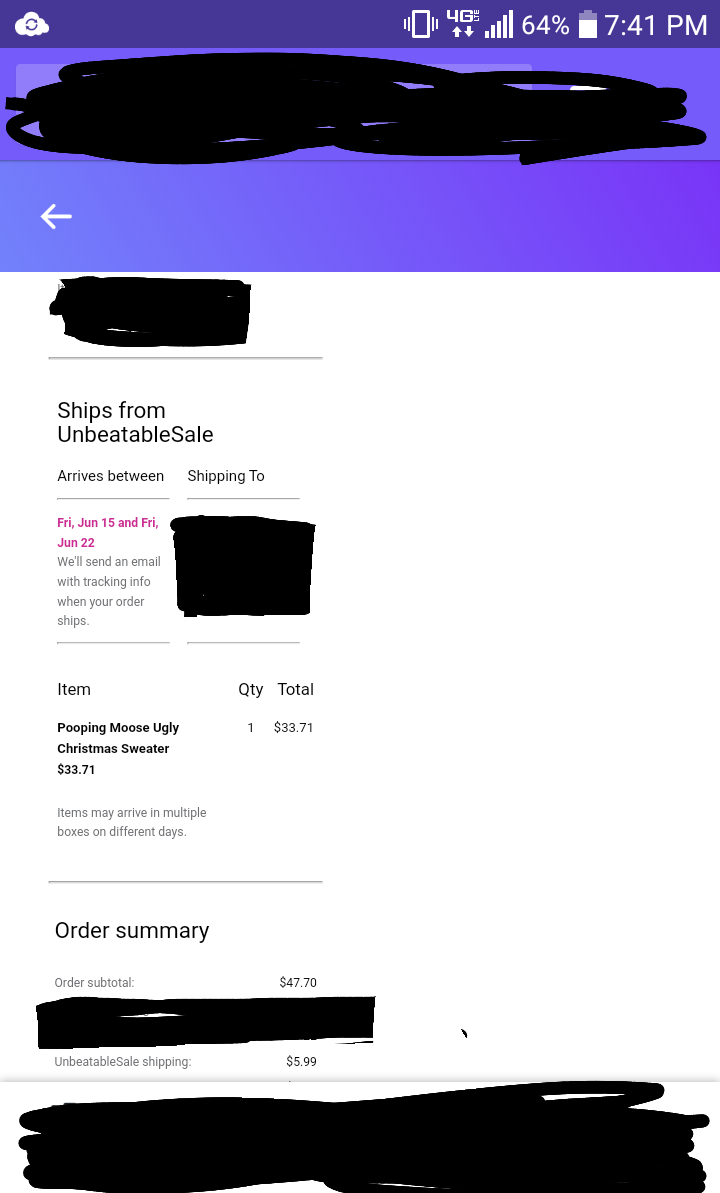Viewport: 720px width, 1193px height.
Task: Tap the cloud sync icon in status bar
Action: 32,24
